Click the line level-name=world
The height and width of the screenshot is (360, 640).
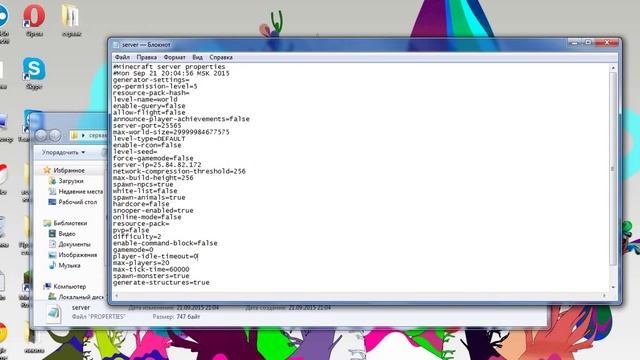pos(145,100)
